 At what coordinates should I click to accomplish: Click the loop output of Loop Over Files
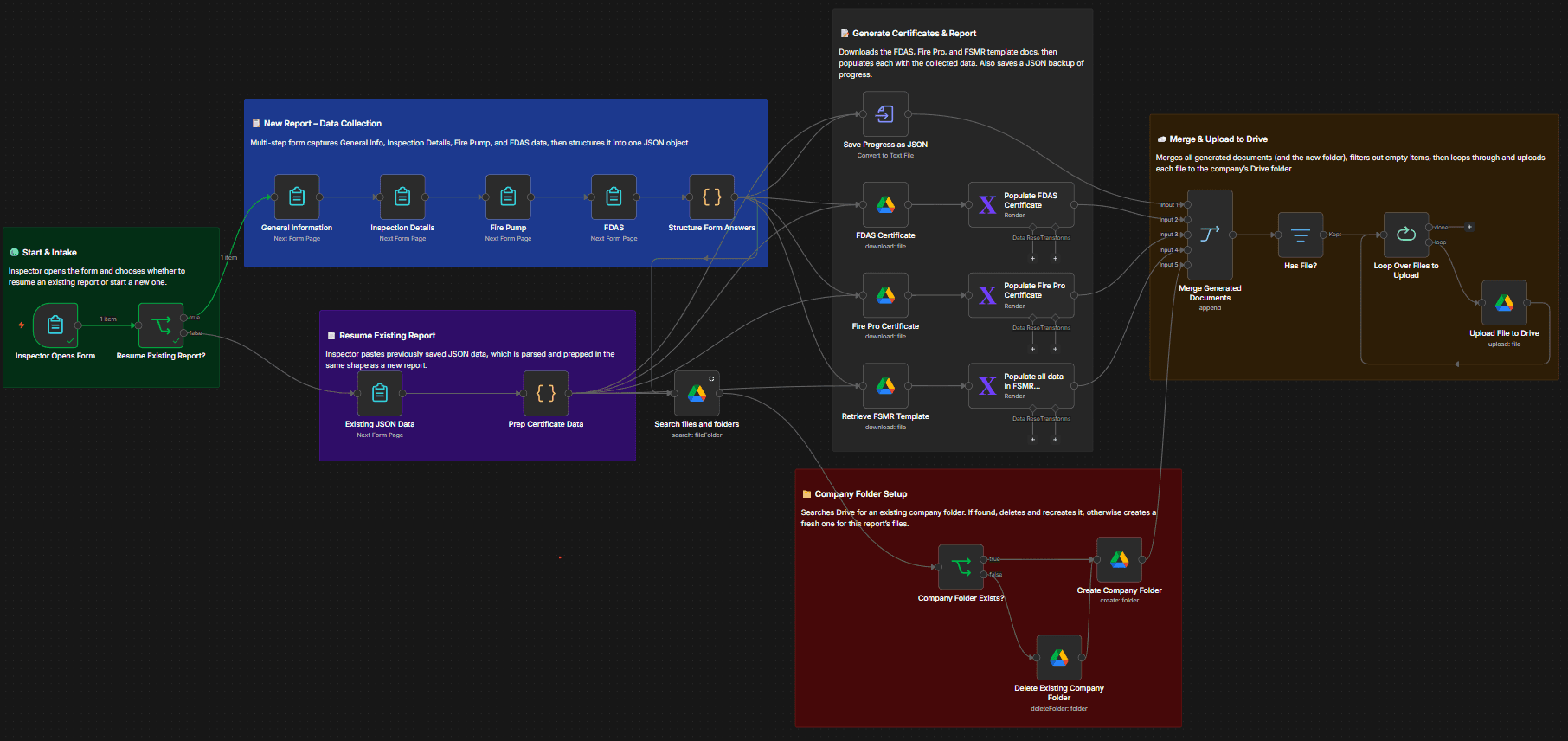click(x=1429, y=242)
